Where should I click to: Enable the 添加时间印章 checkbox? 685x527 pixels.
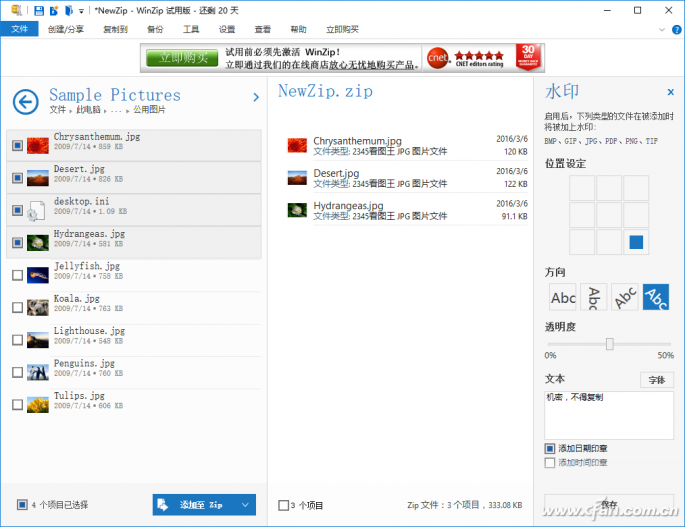[x=550, y=463]
